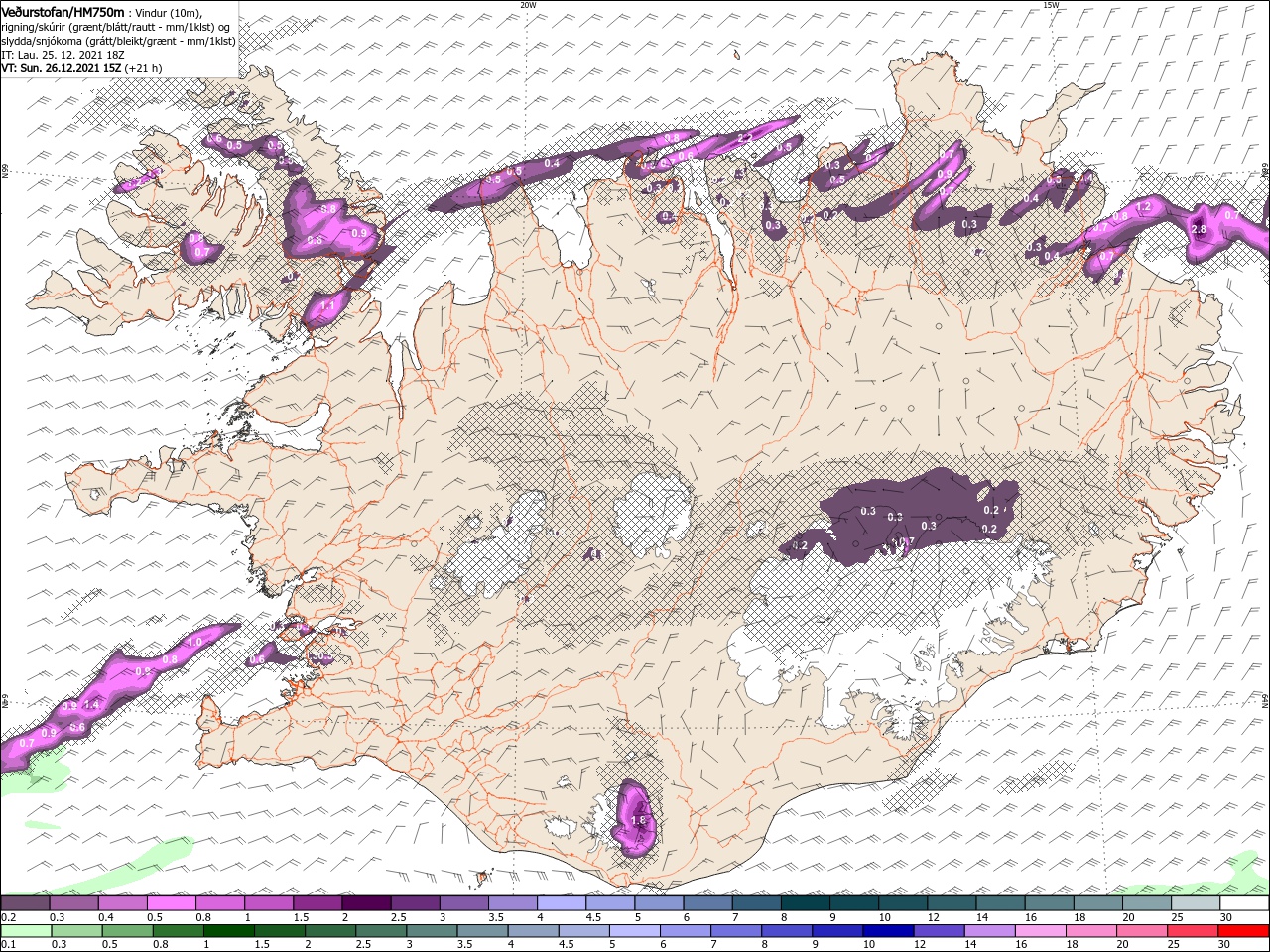1270x952 pixels.
Task: Click the 15W longitude label
Action: click(x=1051, y=4)
